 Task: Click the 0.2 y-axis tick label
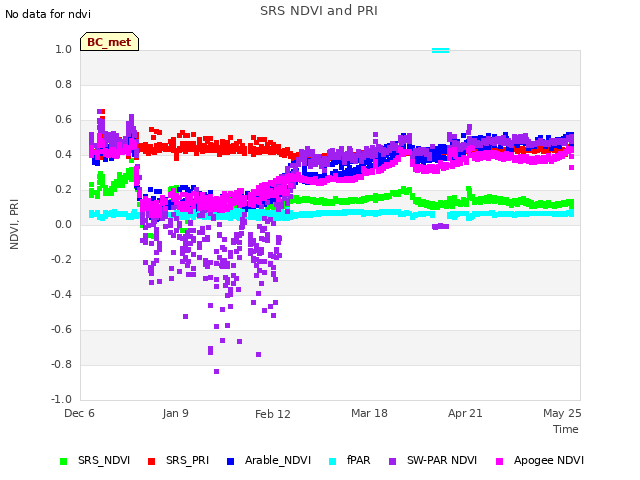(x=63, y=189)
